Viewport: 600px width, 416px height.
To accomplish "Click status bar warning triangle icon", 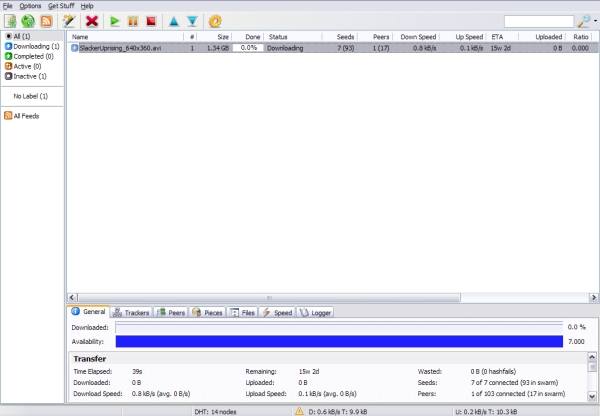I will click(299, 411).
